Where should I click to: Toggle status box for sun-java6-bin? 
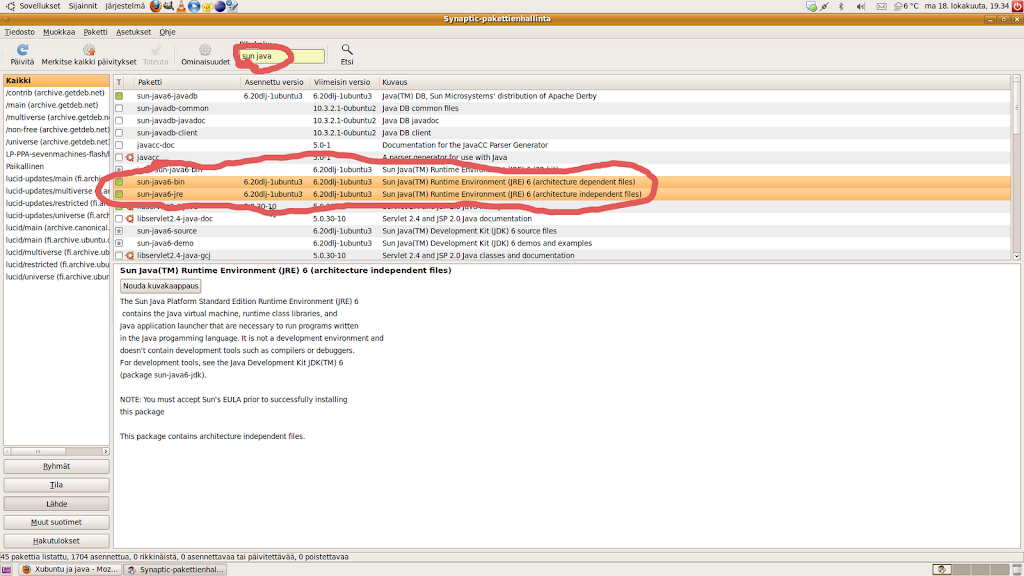pyautogui.click(x=119, y=182)
